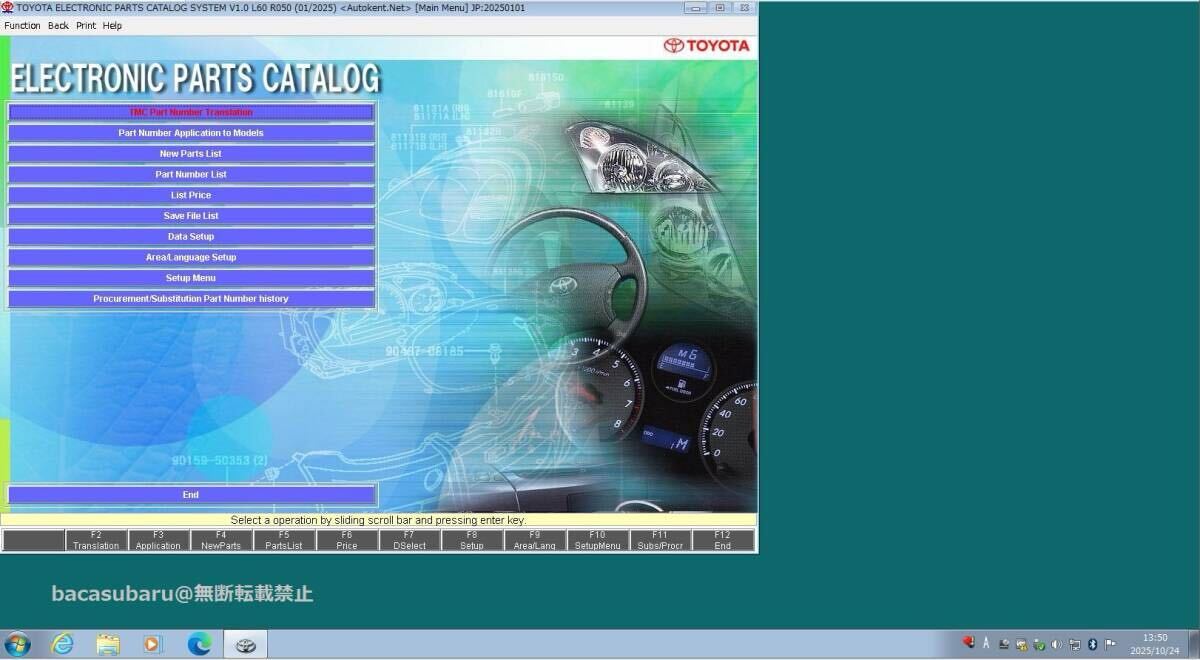Viewport: 1200px width, 660px height.
Task: Open F5 PartsList from the function key bar
Action: click(x=284, y=540)
